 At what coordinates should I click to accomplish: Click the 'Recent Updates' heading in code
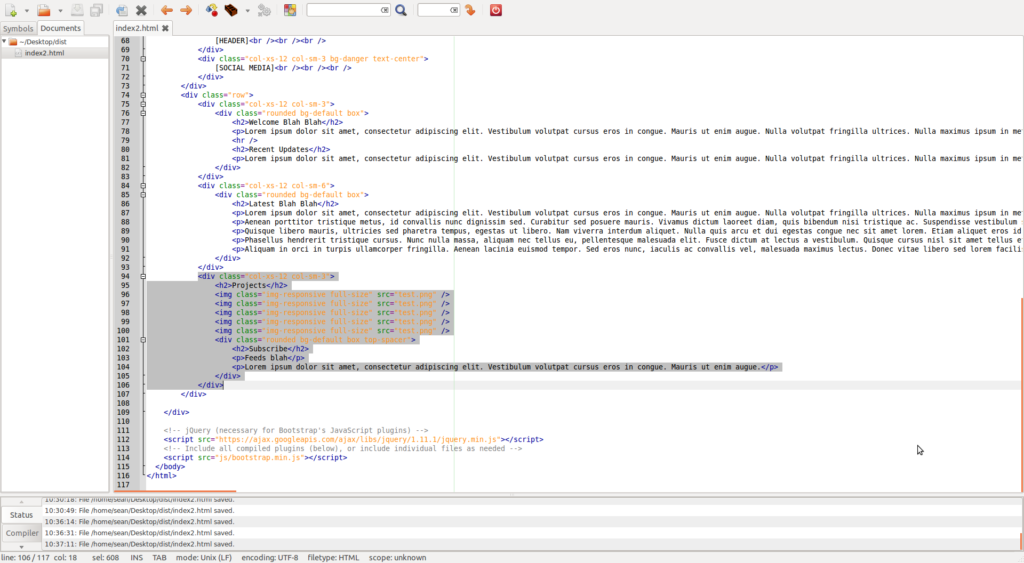point(279,149)
